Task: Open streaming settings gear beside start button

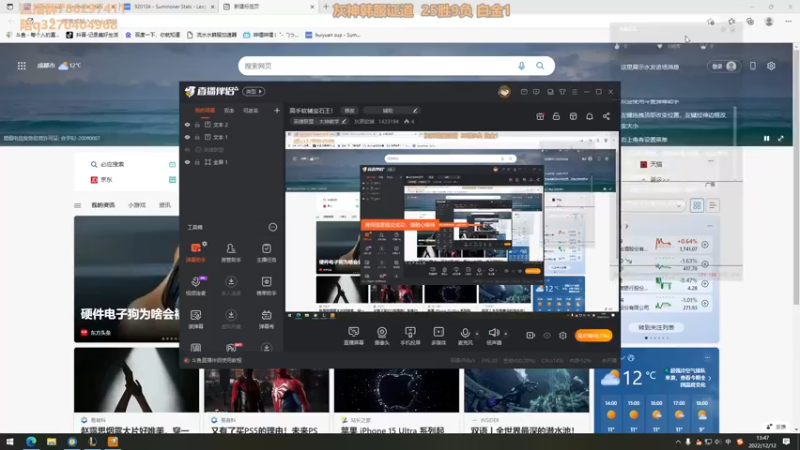Action: point(563,335)
